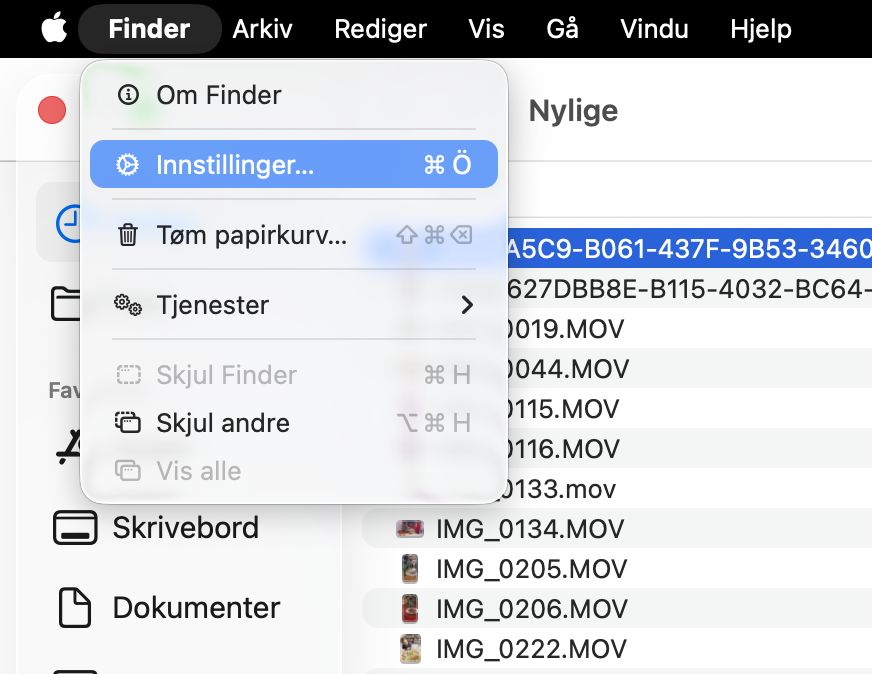Image resolution: width=872 pixels, height=674 pixels.
Task: Open the Tjenester submenu
Action: click(x=294, y=305)
